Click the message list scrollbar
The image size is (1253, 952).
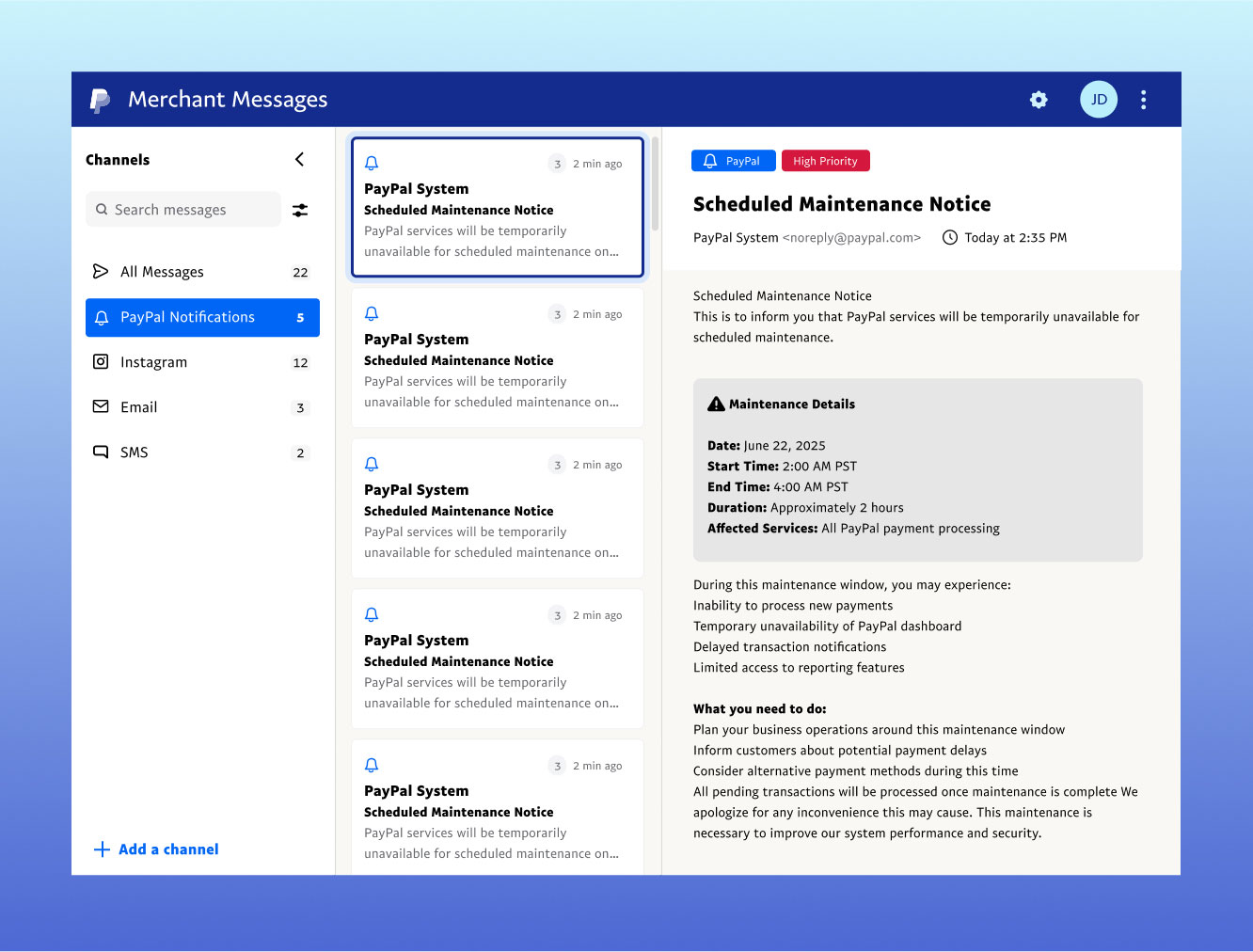coord(655,183)
